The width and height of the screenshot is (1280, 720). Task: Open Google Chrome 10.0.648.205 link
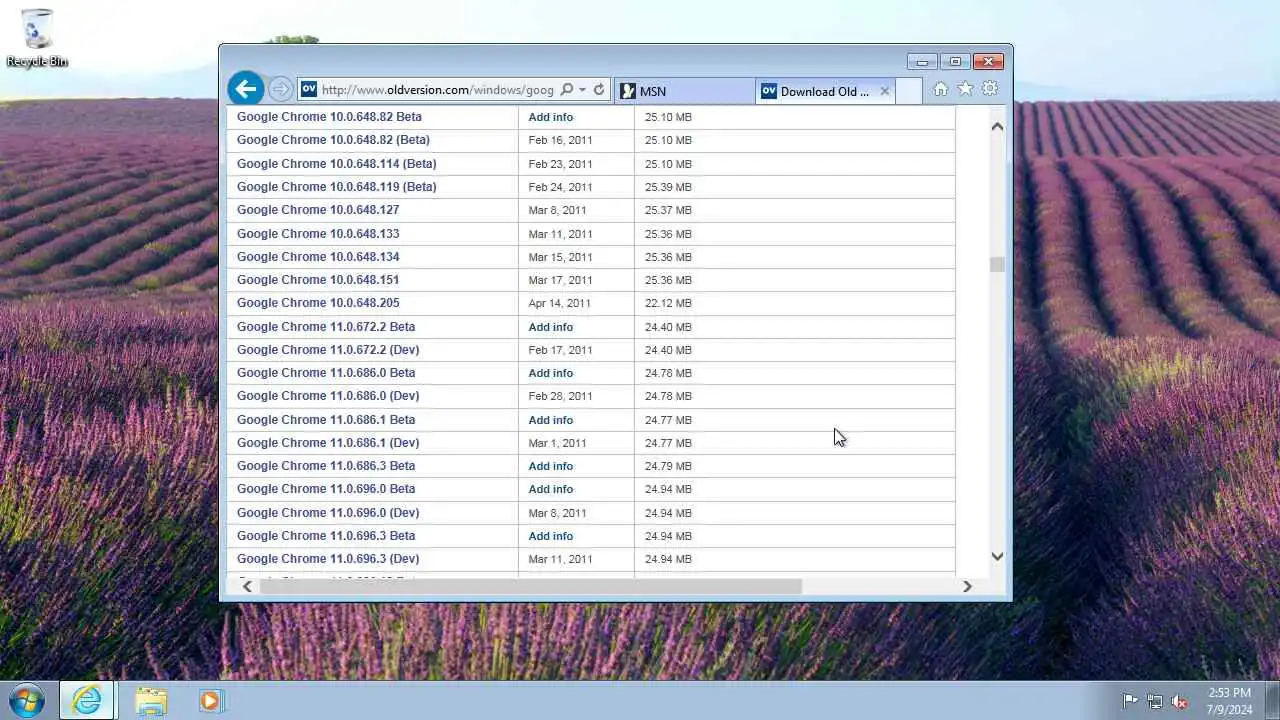pyautogui.click(x=318, y=303)
